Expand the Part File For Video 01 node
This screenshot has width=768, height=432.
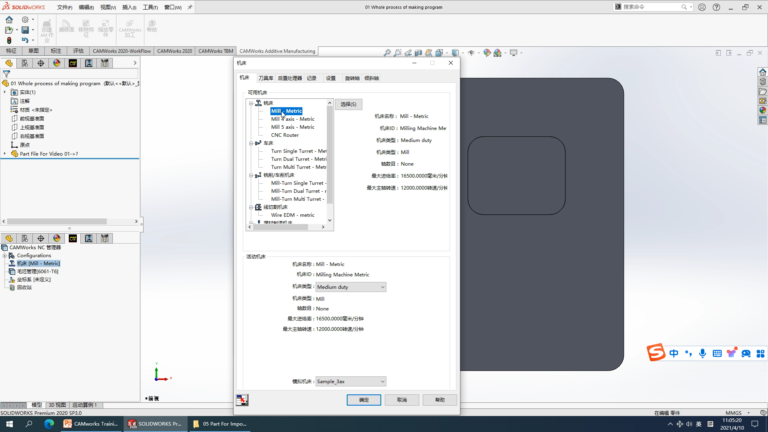point(5,154)
